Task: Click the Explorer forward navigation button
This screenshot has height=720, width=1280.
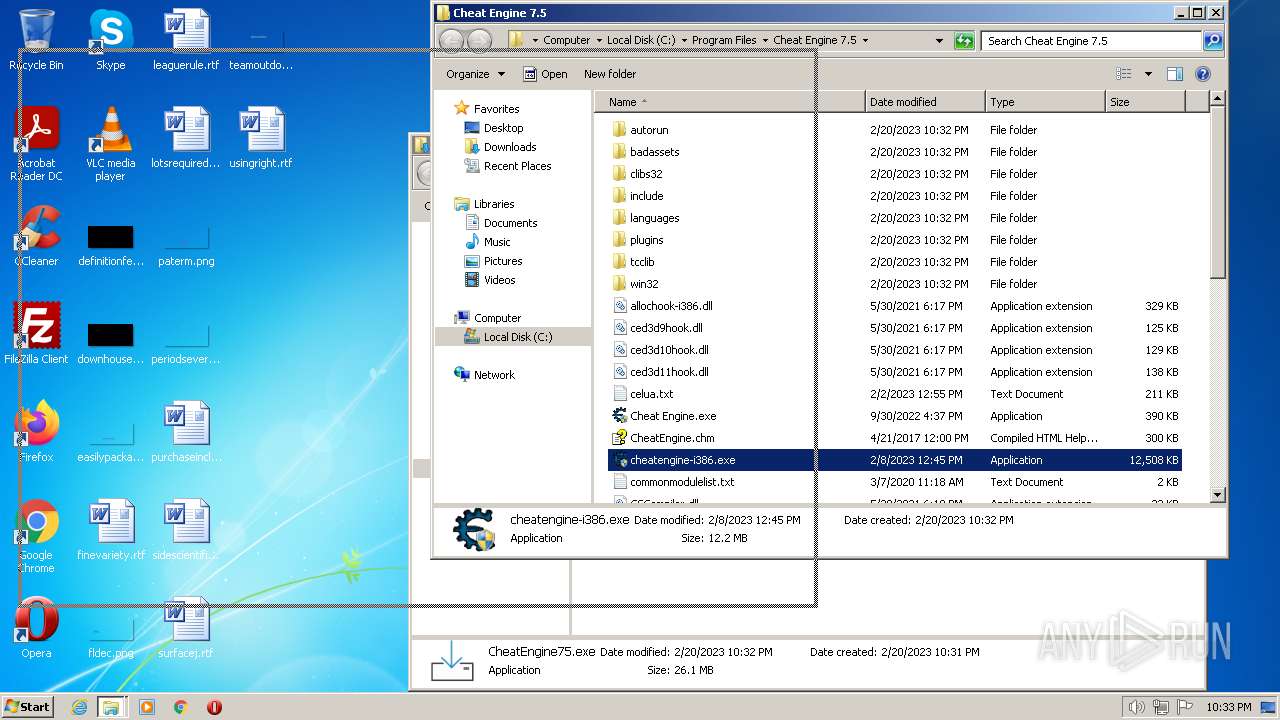Action: [479, 41]
